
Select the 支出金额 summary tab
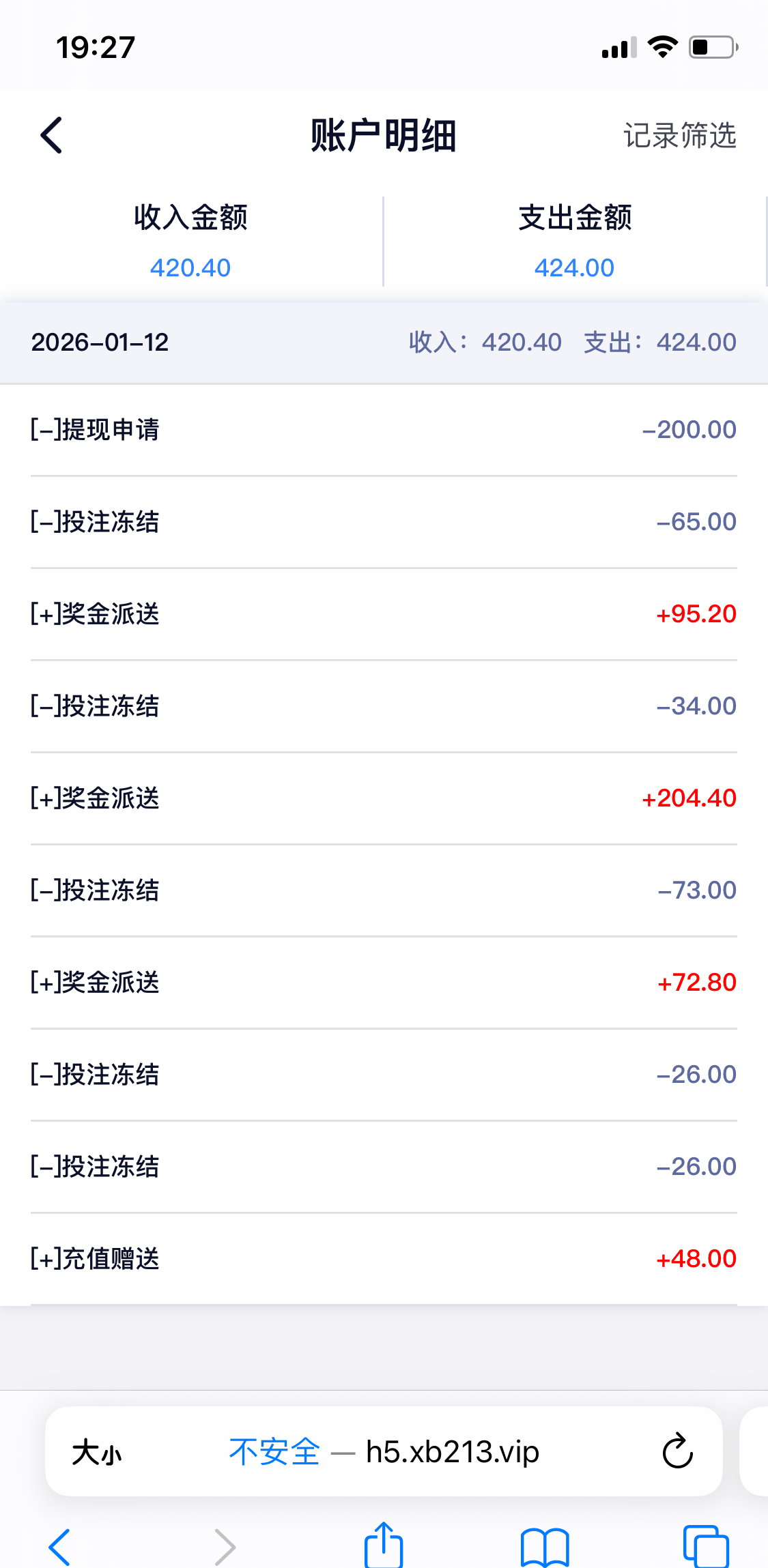click(574, 241)
